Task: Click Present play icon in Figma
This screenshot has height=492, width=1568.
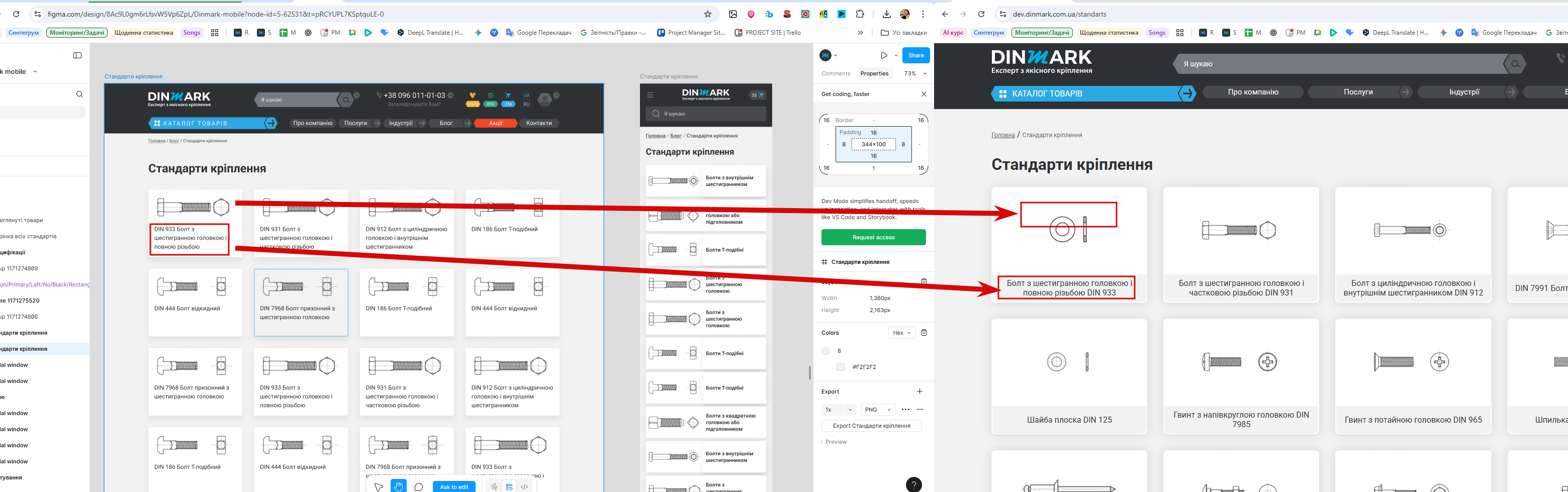Action: click(884, 55)
